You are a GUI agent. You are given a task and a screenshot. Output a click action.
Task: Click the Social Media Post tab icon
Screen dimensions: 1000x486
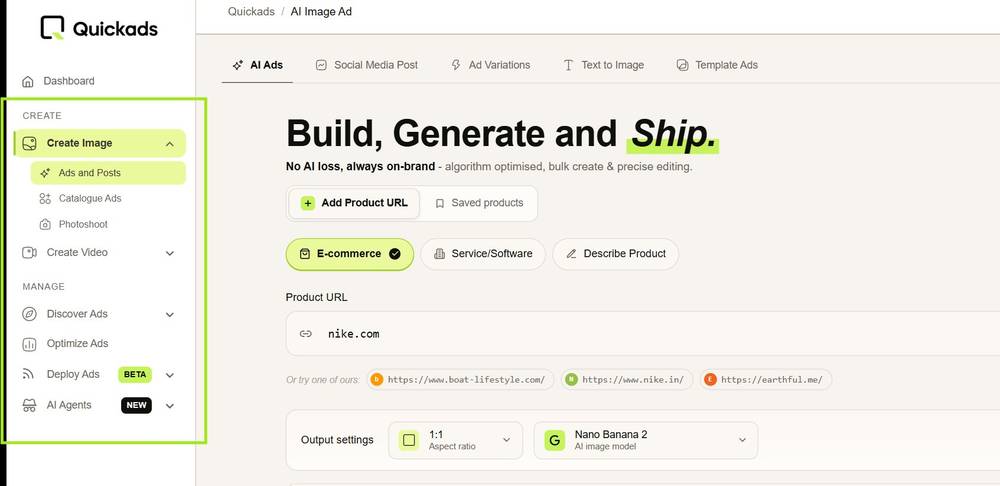click(321, 65)
